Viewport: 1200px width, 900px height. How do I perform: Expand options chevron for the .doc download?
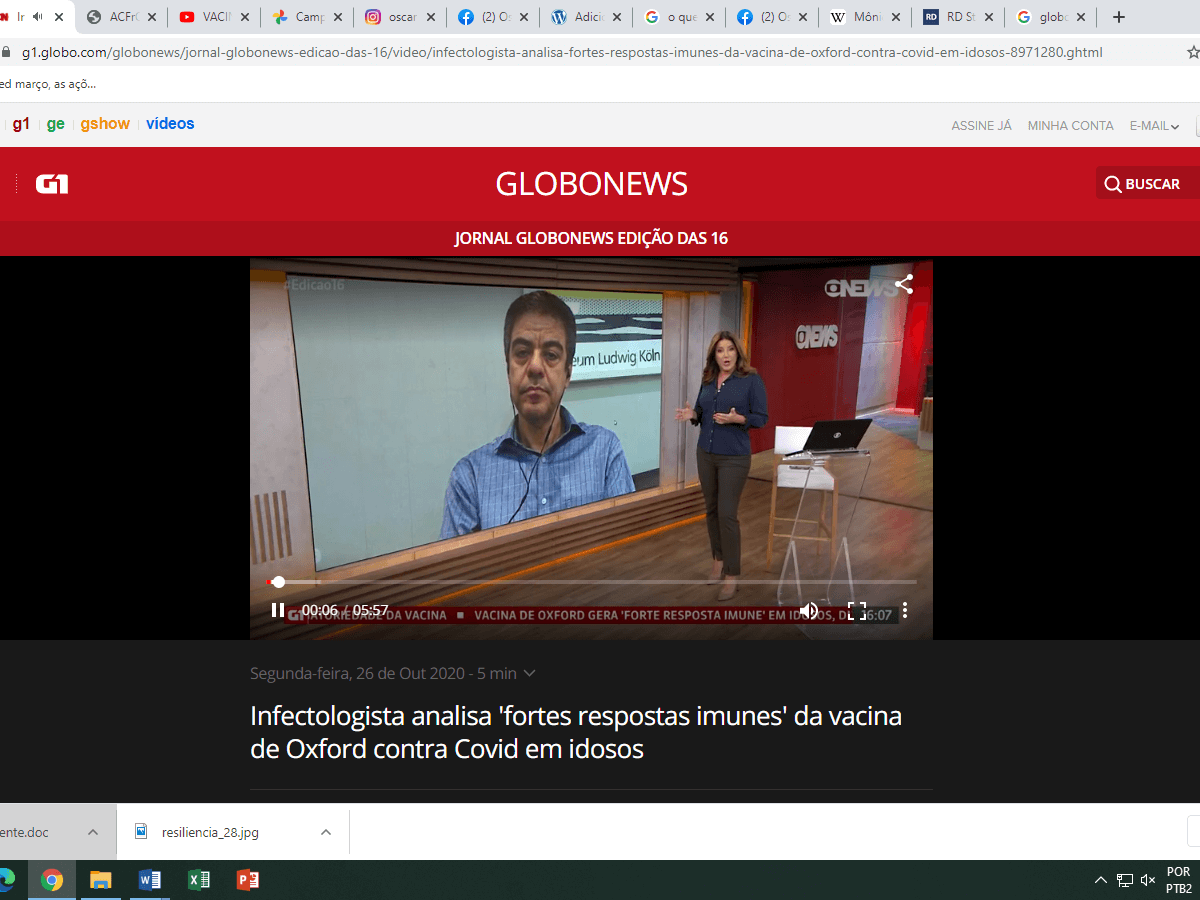click(93, 832)
